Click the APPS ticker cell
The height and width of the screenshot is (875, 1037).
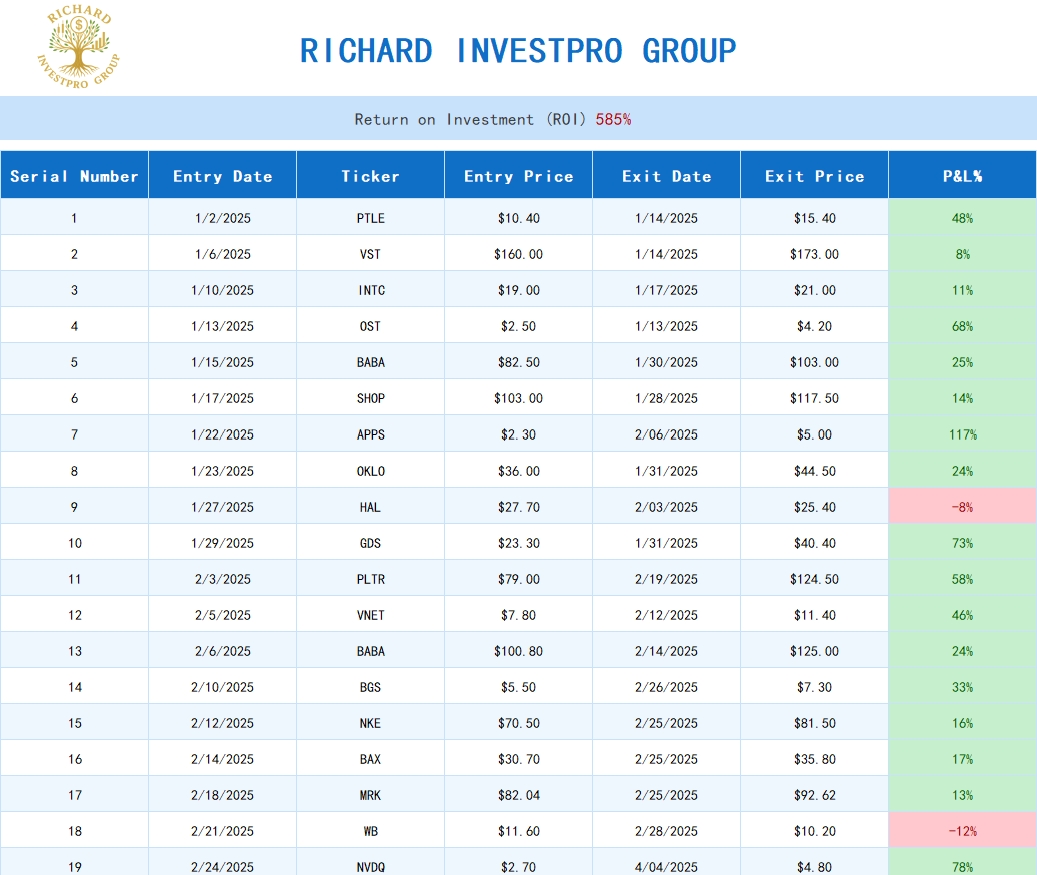tap(370, 434)
